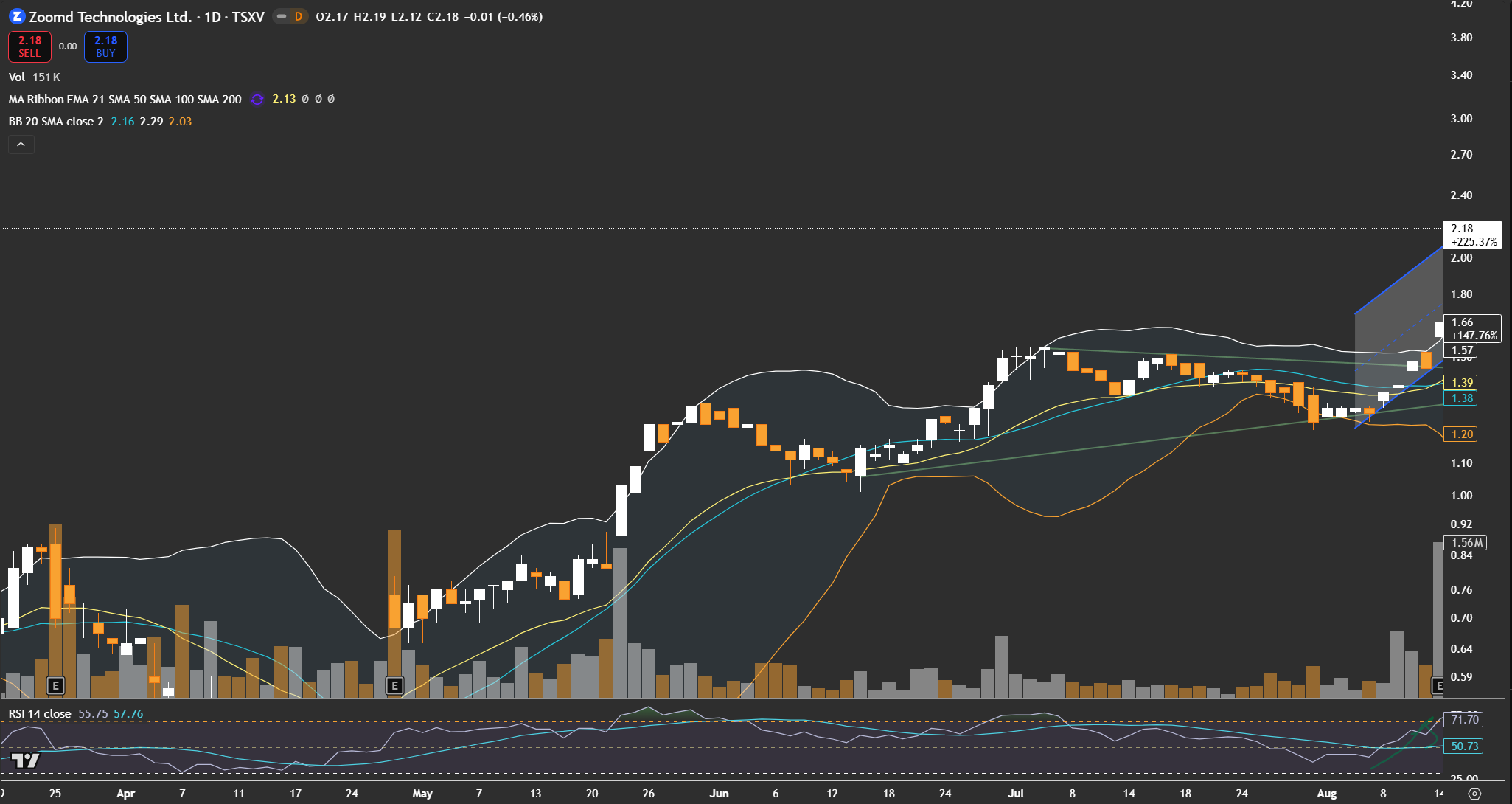Click the MA Ribbon refresh cycle icon
1512x804 pixels.
pyautogui.click(x=257, y=99)
